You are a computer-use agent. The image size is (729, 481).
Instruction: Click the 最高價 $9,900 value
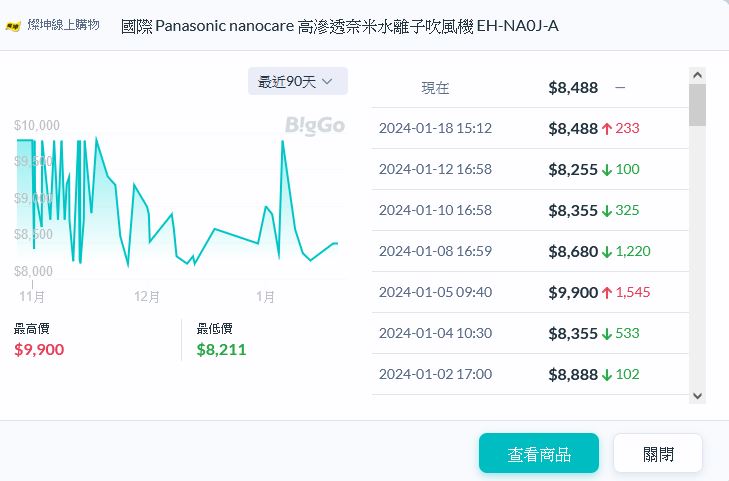(39, 349)
